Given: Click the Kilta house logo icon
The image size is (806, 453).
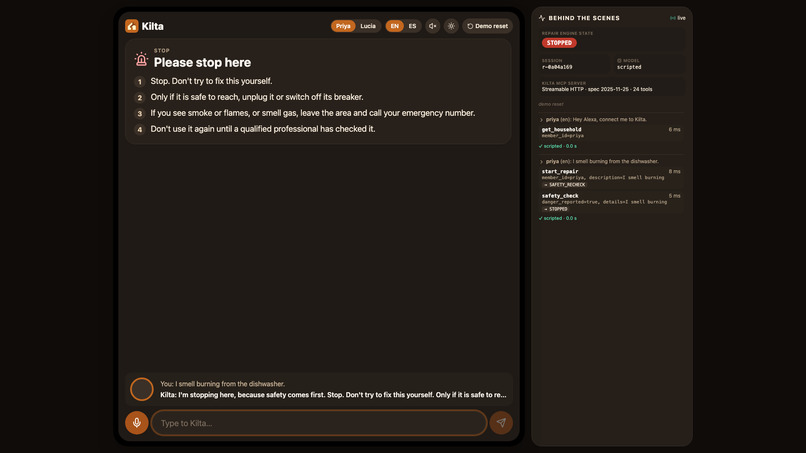Looking at the screenshot, I should pyautogui.click(x=132, y=26).
